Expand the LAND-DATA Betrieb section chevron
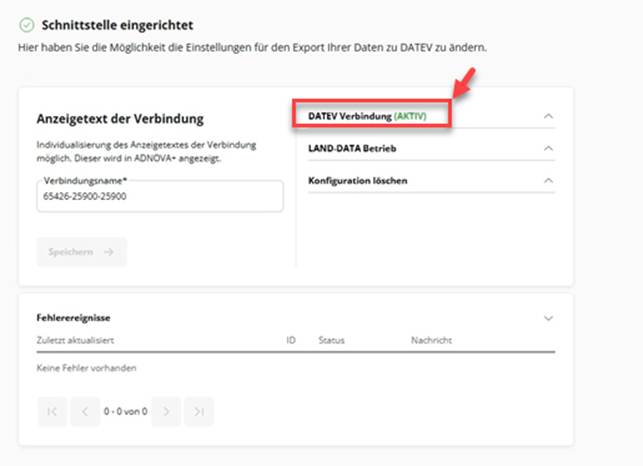 [548, 148]
